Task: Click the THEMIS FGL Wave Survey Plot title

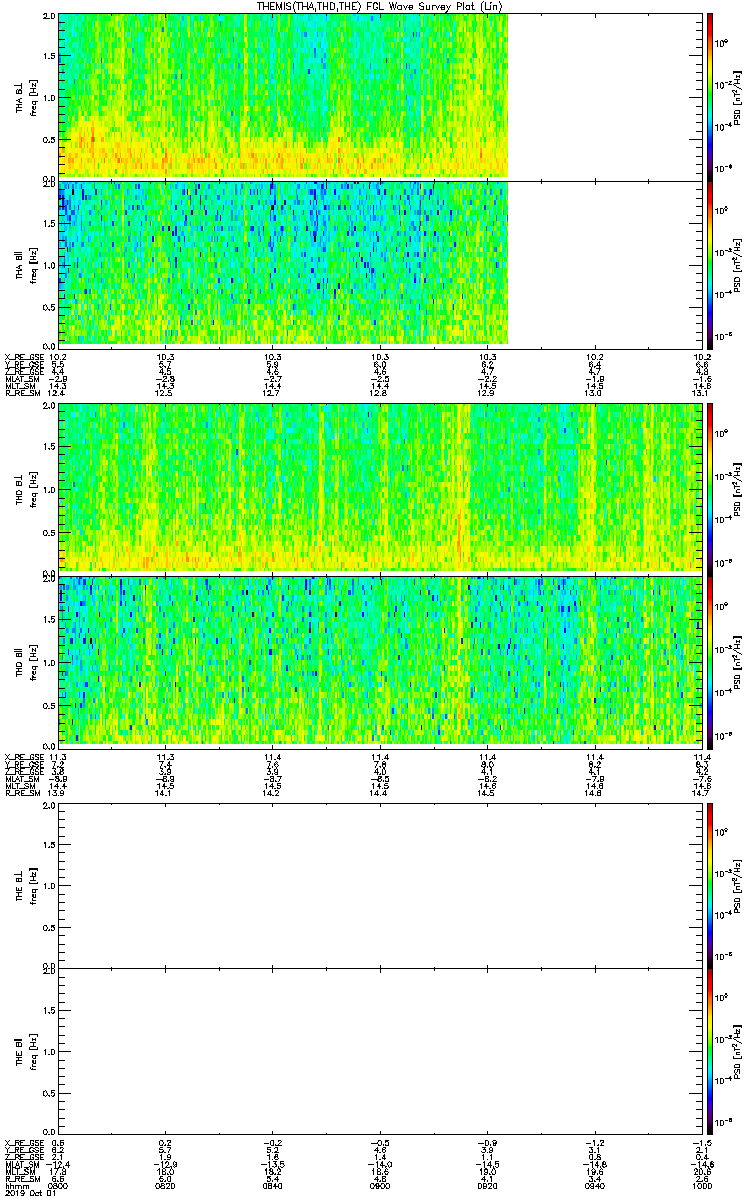Action: 379,7
